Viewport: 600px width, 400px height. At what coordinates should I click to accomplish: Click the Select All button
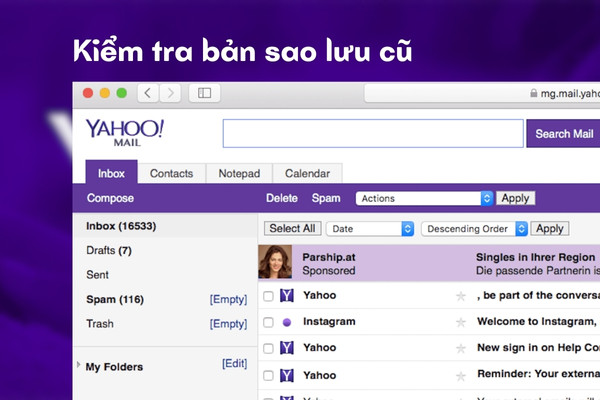(292, 229)
